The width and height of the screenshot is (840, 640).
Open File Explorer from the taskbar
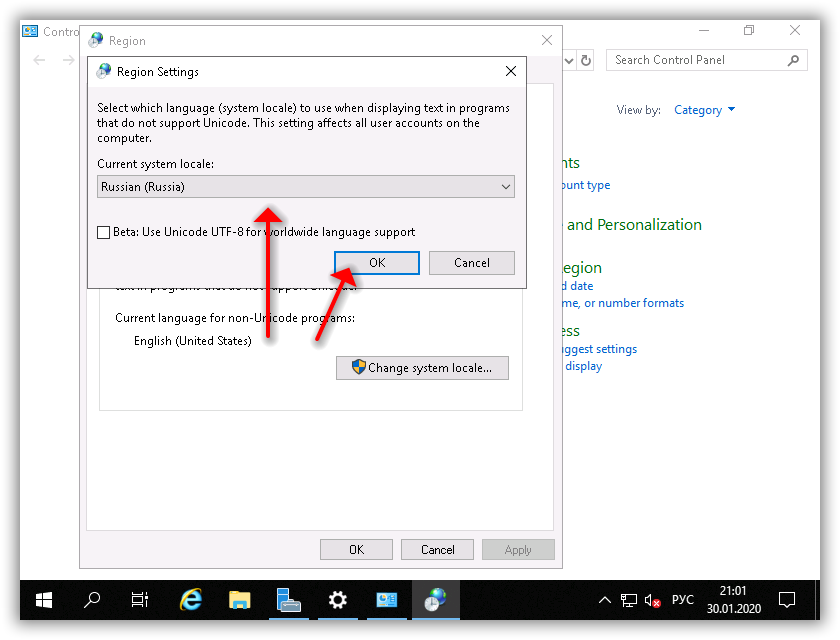tap(239, 600)
